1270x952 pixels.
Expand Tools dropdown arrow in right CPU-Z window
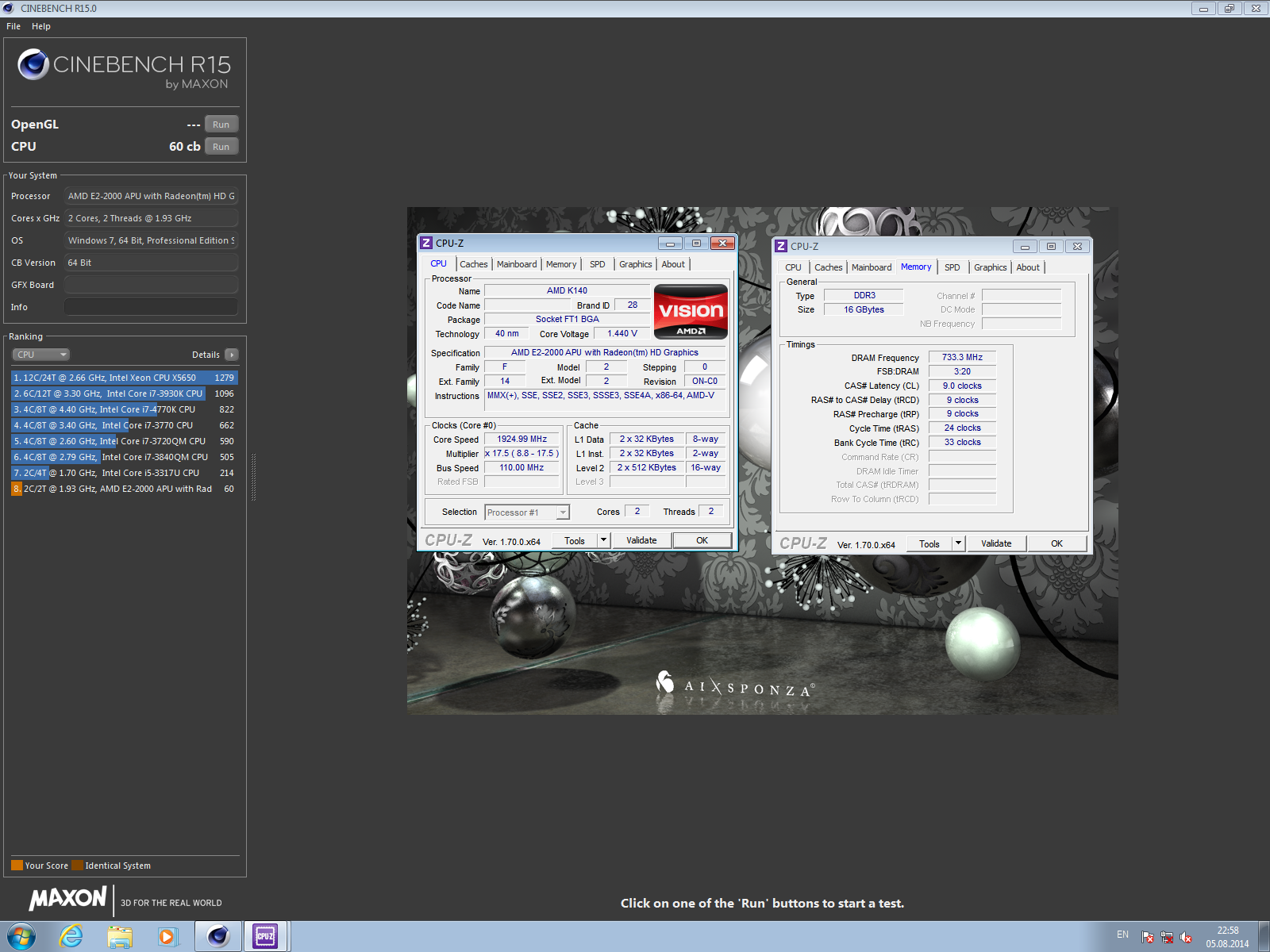click(958, 544)
